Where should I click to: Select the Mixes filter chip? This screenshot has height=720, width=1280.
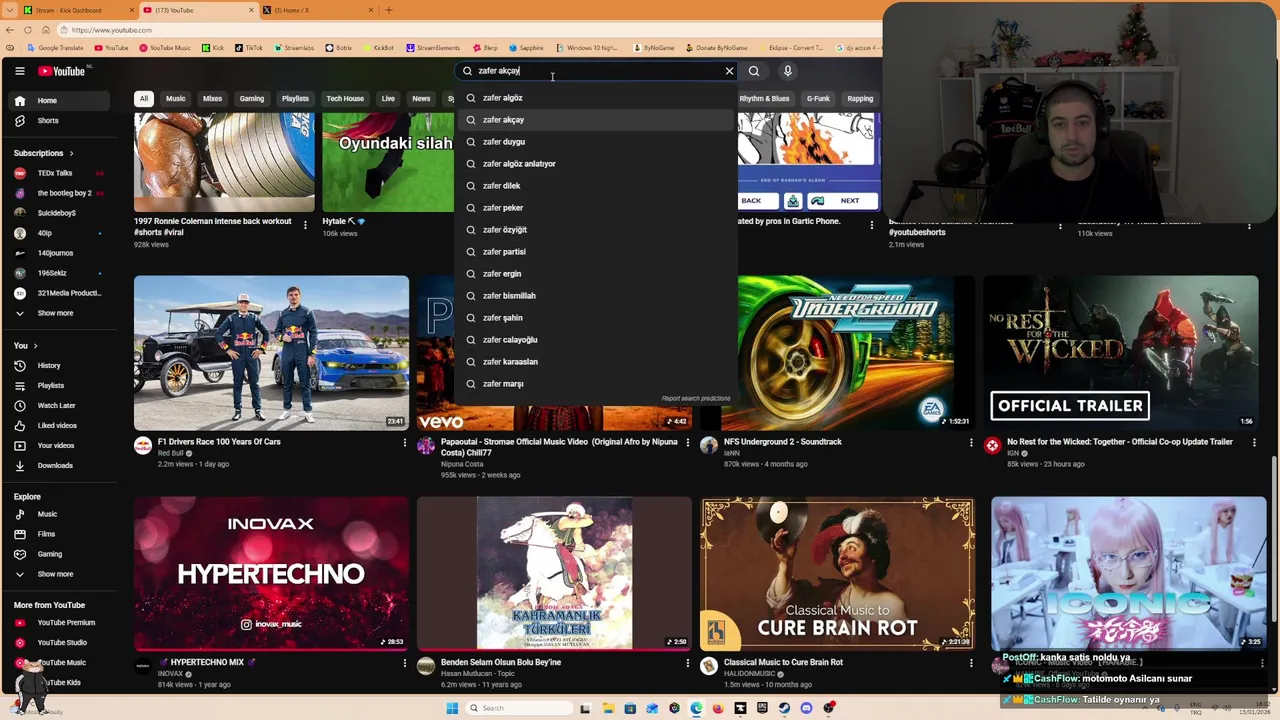(213, 99)
